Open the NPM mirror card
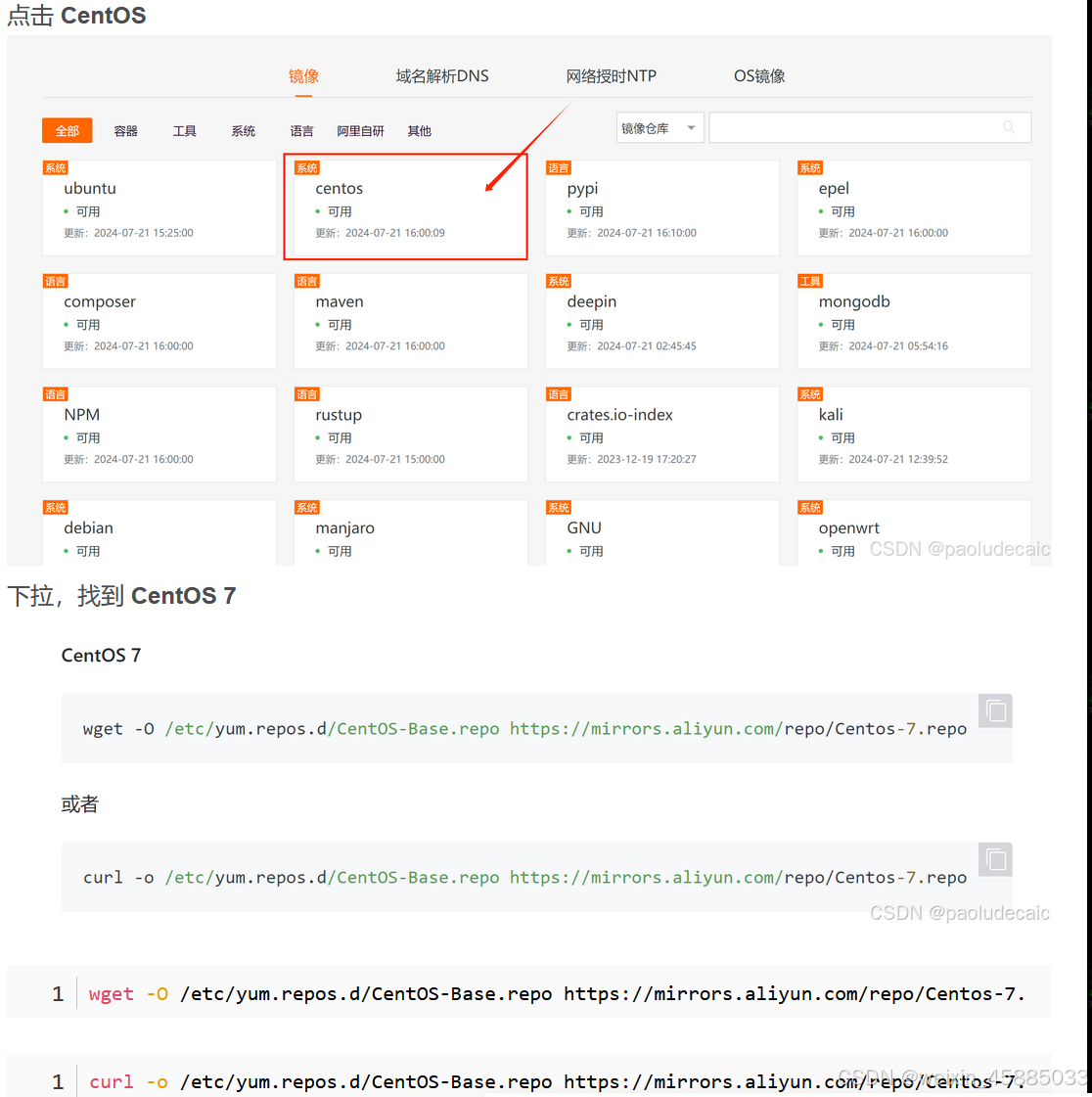Screen dimensions: 1092x1097 (x=159, y=434)
